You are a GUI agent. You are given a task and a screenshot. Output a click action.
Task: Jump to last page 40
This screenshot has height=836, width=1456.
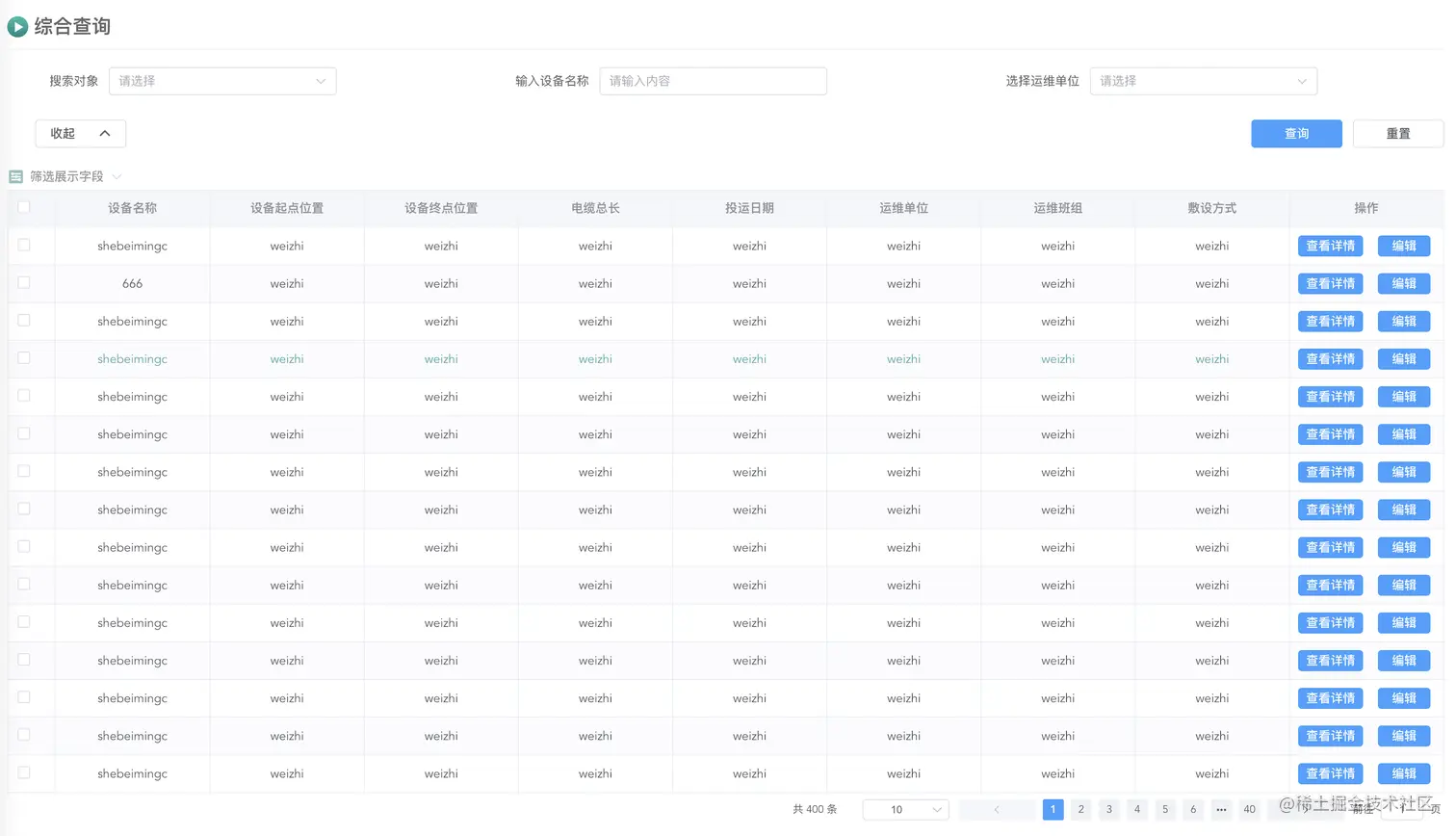pyautogui.click(x=1249, y=809)
